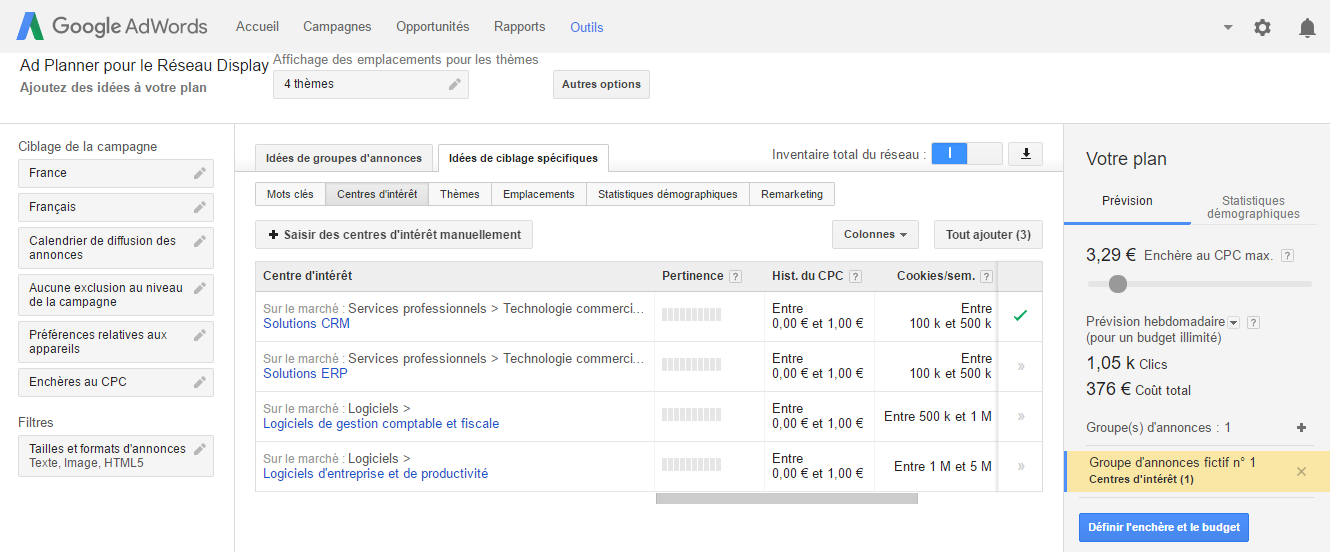Add Logiciels d'entreprise et de productivité arrow
Image resolution: width=1330 pixels, height=556 pixels.
pyautogui.click(x=1021, y=466)
